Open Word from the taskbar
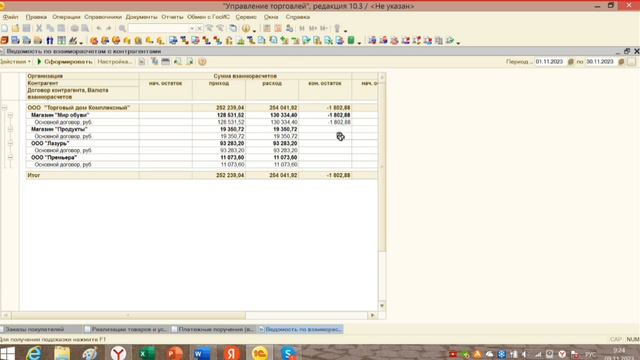Image resolution: width=640 pixels, height=360 pixels. tap(202, 353)
